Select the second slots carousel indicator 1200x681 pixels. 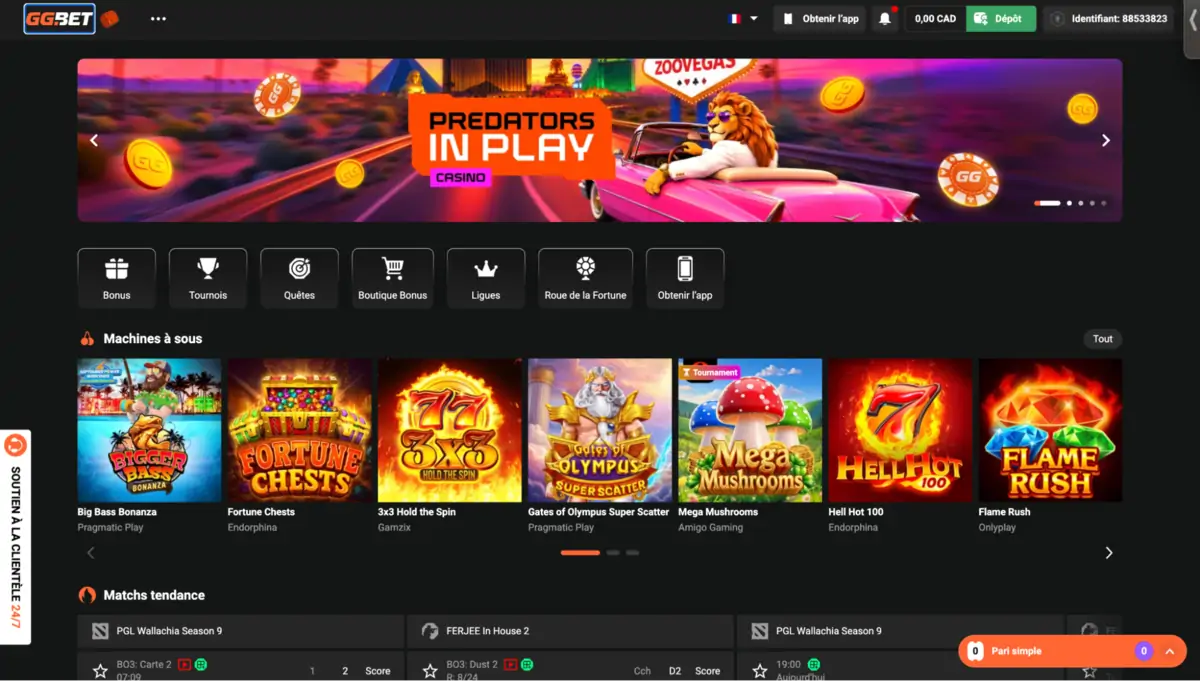tap(613, 552)
